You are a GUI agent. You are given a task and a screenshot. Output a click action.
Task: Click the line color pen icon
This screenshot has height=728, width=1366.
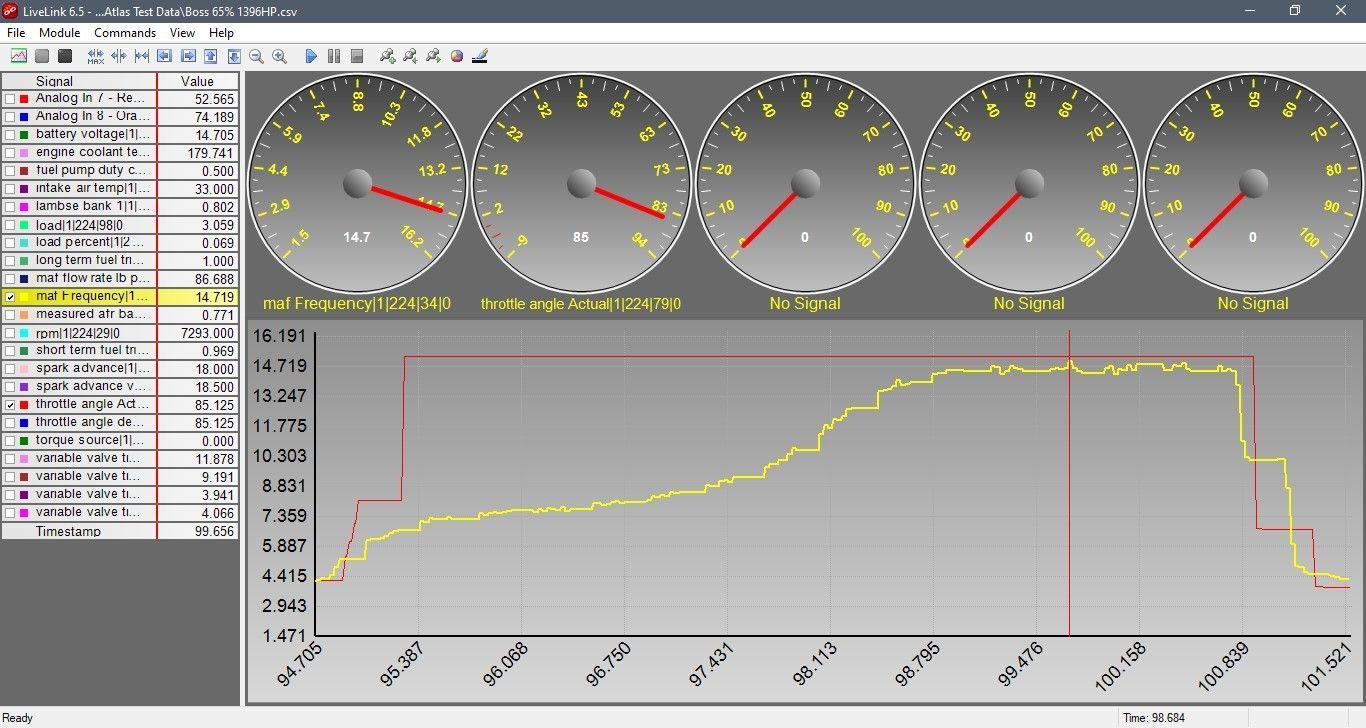pyautogui.click(x=480, y=56)
